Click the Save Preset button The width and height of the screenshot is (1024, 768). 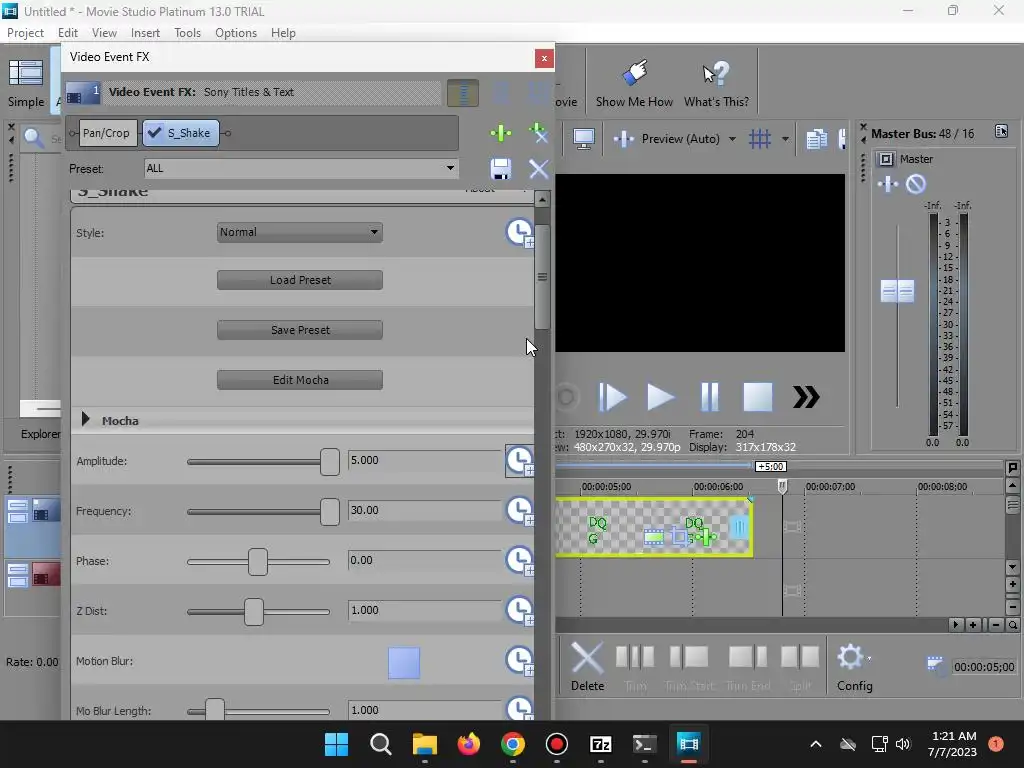pos(300,330)
